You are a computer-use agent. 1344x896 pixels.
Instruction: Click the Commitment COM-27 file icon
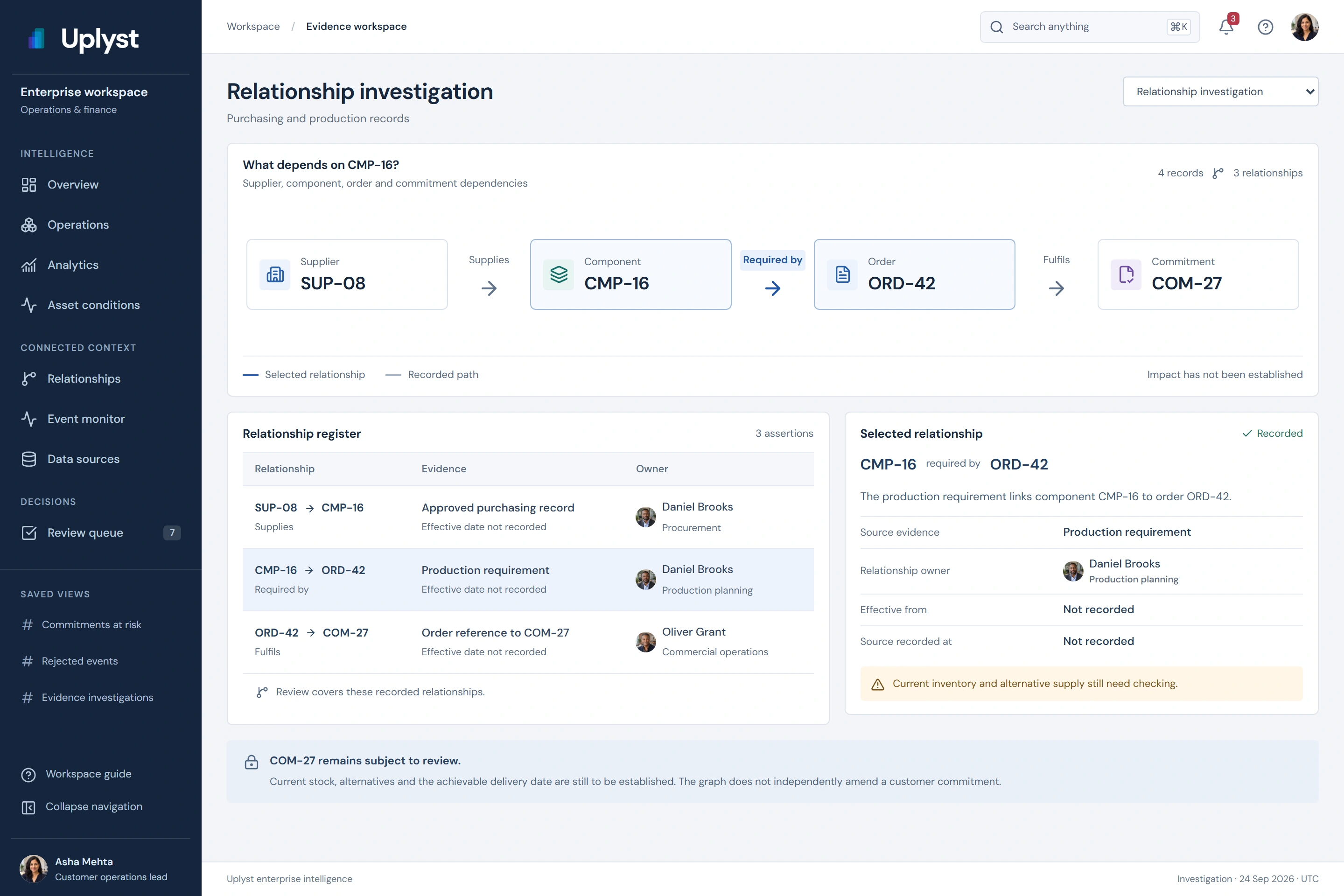tap(1126, 274)
